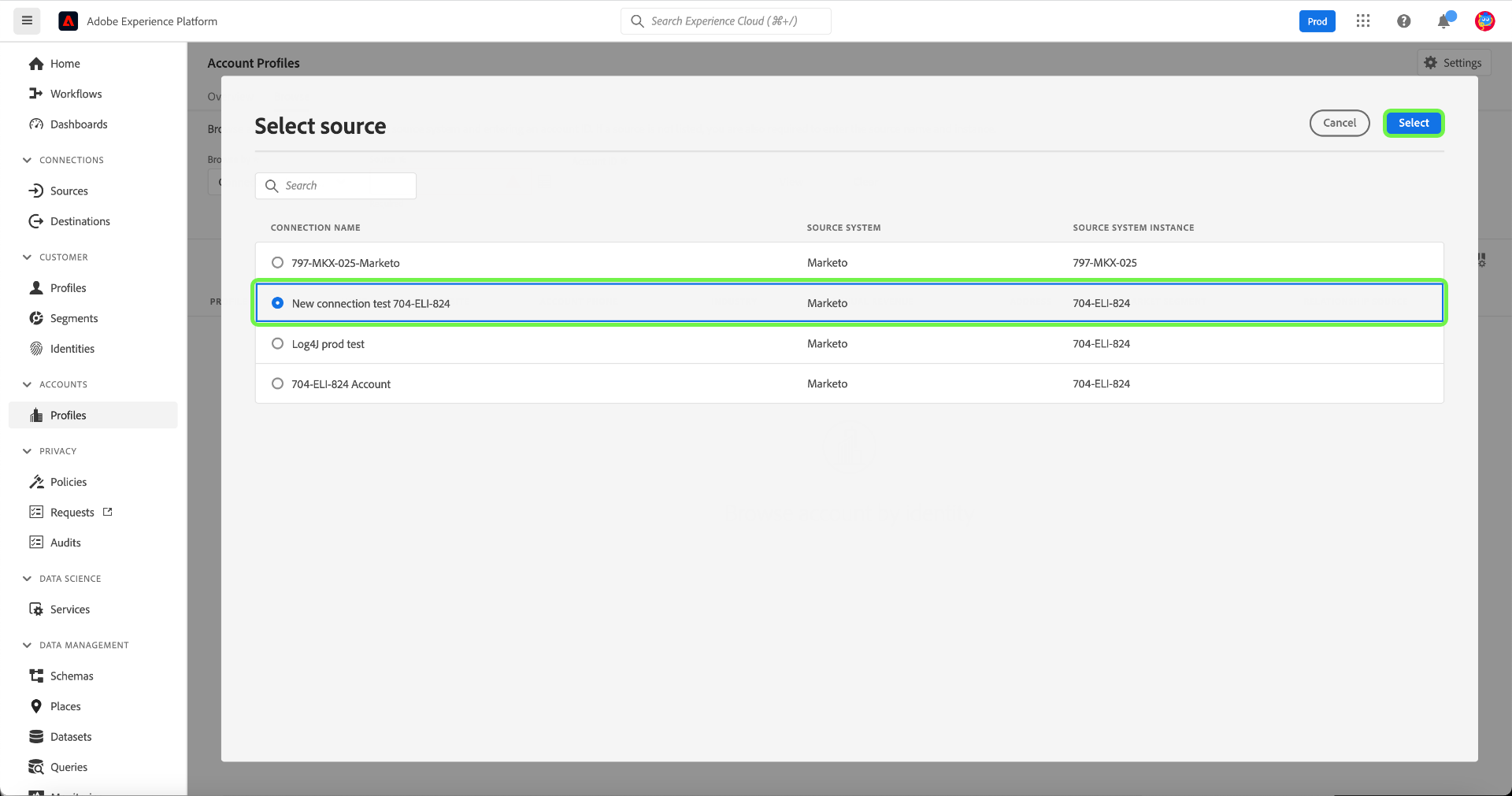Click the Source System Instance header
The image size is (1512, 796).
click(x=1133, y=228)
